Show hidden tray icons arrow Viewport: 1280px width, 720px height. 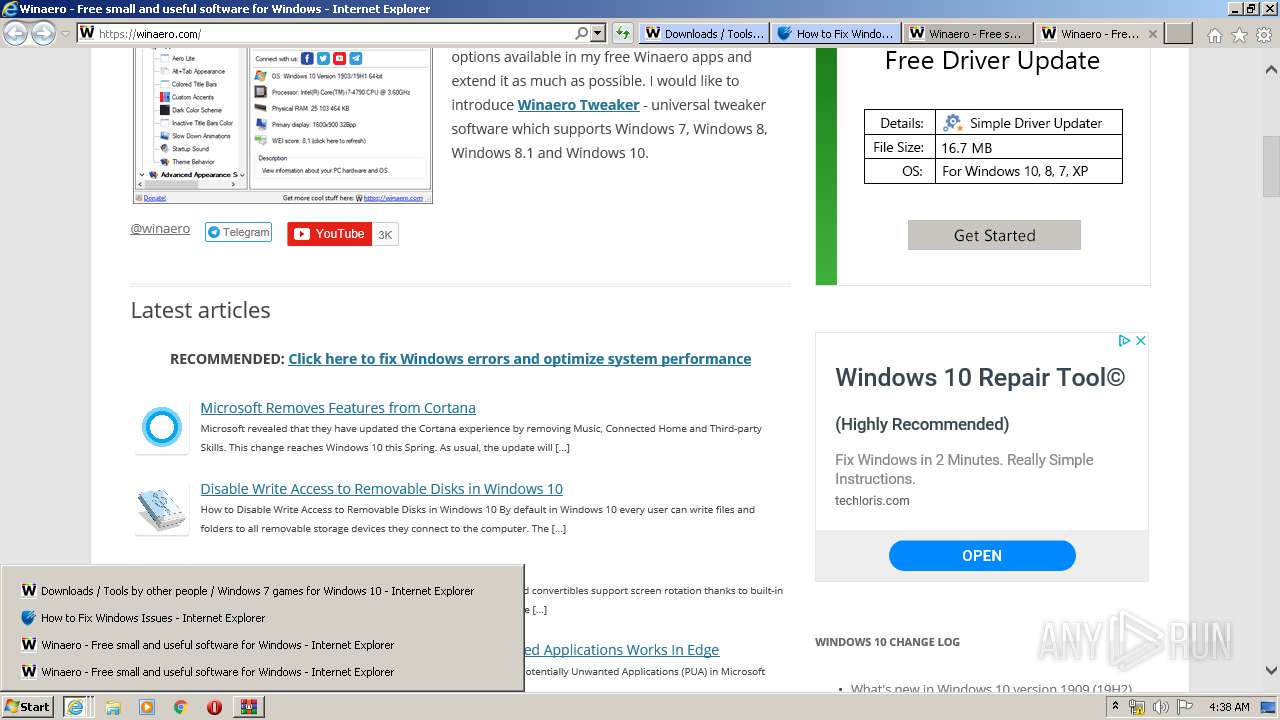1115,707
